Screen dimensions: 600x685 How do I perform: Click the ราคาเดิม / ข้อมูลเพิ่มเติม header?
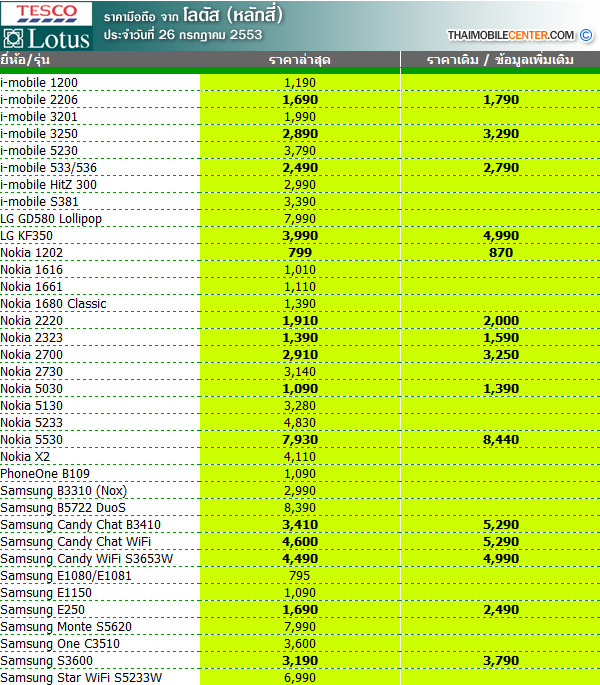pyautogui.click(x=500, y=60)
